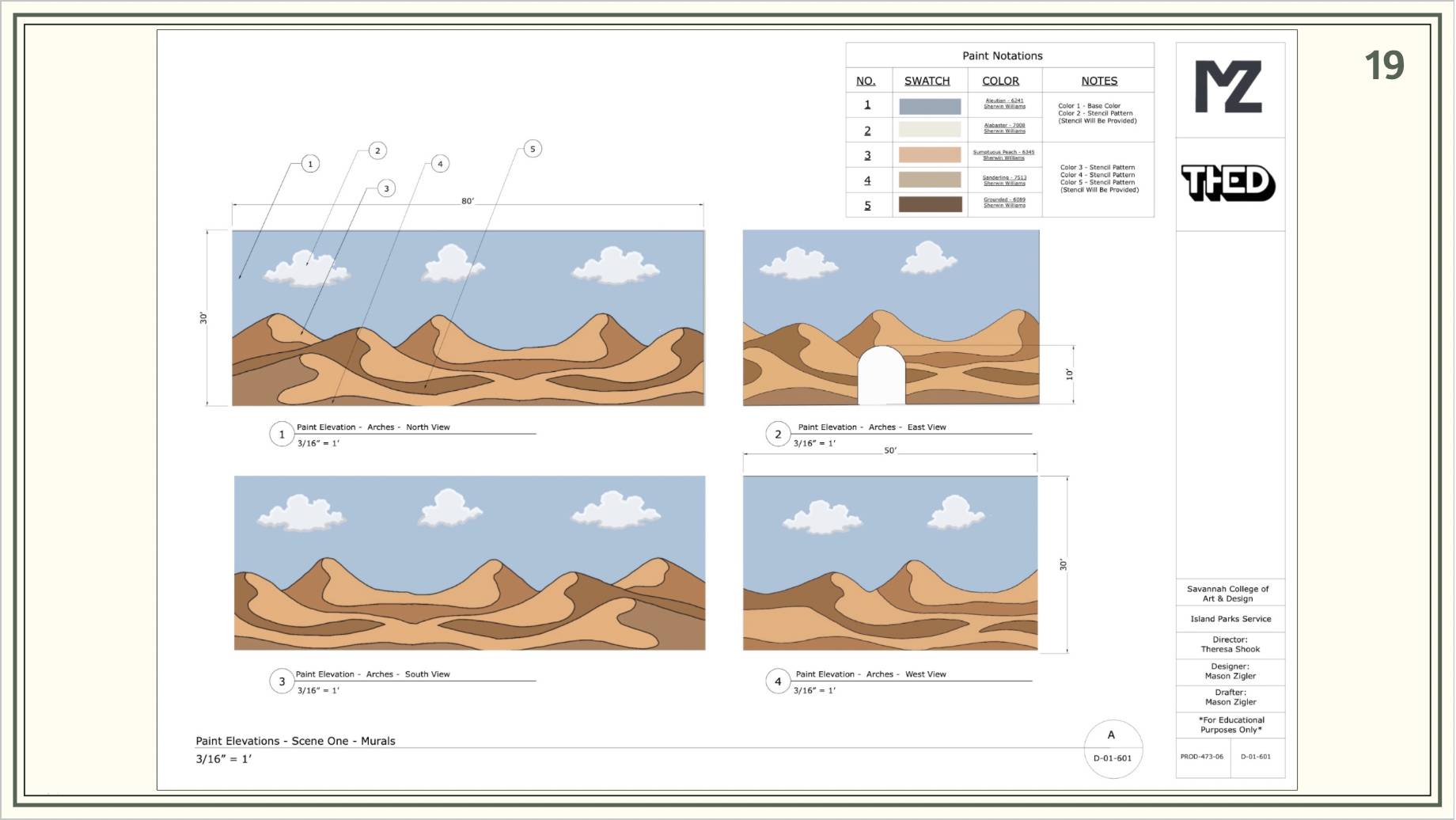Image resolution: width=1456 pixels, height=820 pixels.
Task: Click the 10' archway height dimension
Action: tap(1069, 374)
